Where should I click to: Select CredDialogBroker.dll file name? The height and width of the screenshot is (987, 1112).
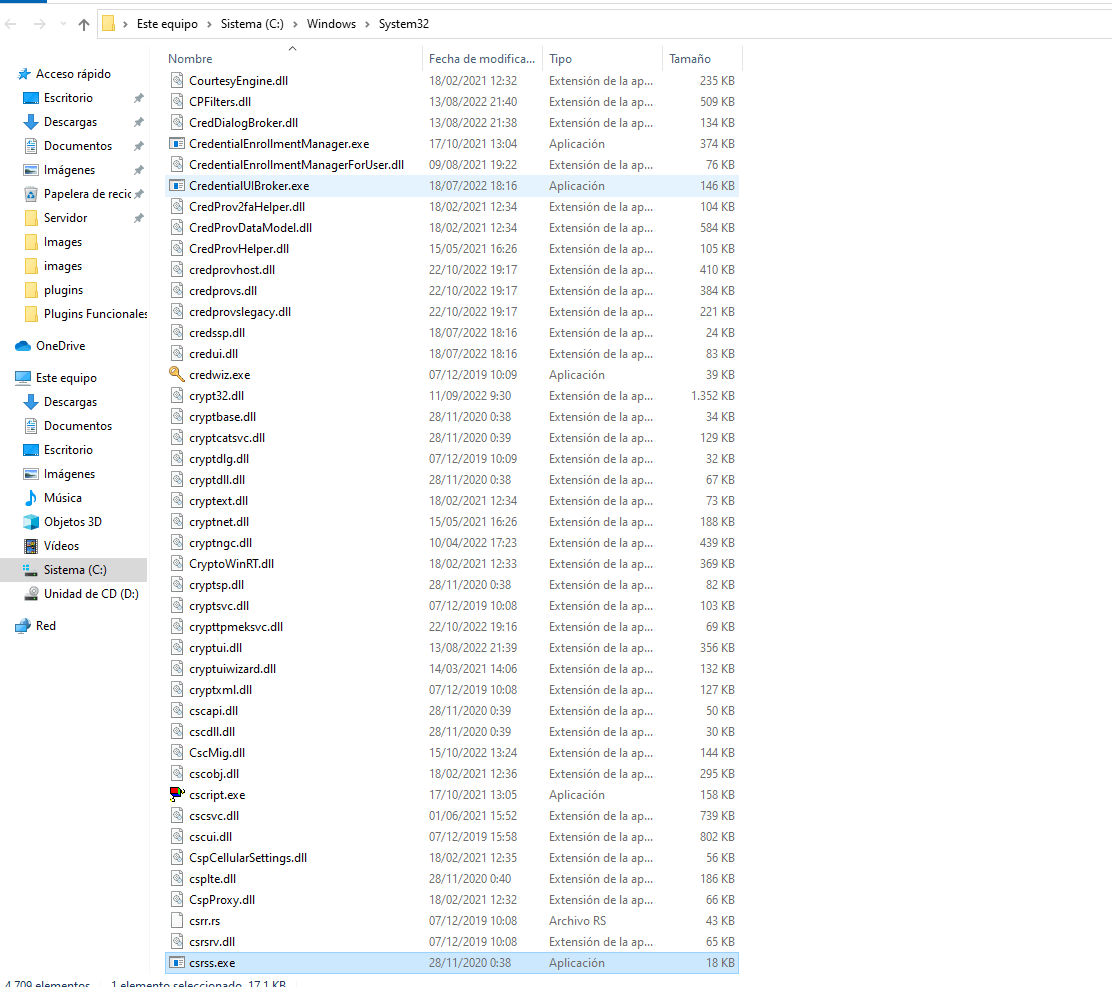[243, 123]
